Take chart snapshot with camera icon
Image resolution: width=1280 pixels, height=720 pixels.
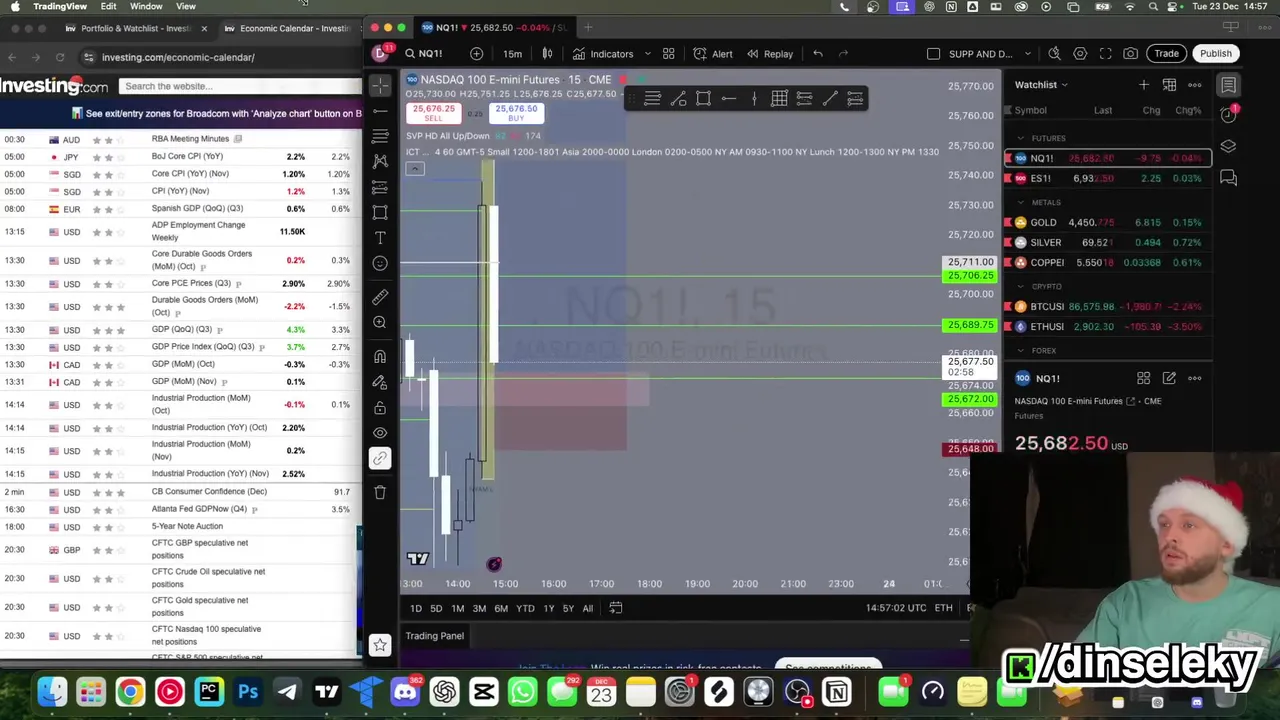pyautogui.click(x=1130, y=54)
